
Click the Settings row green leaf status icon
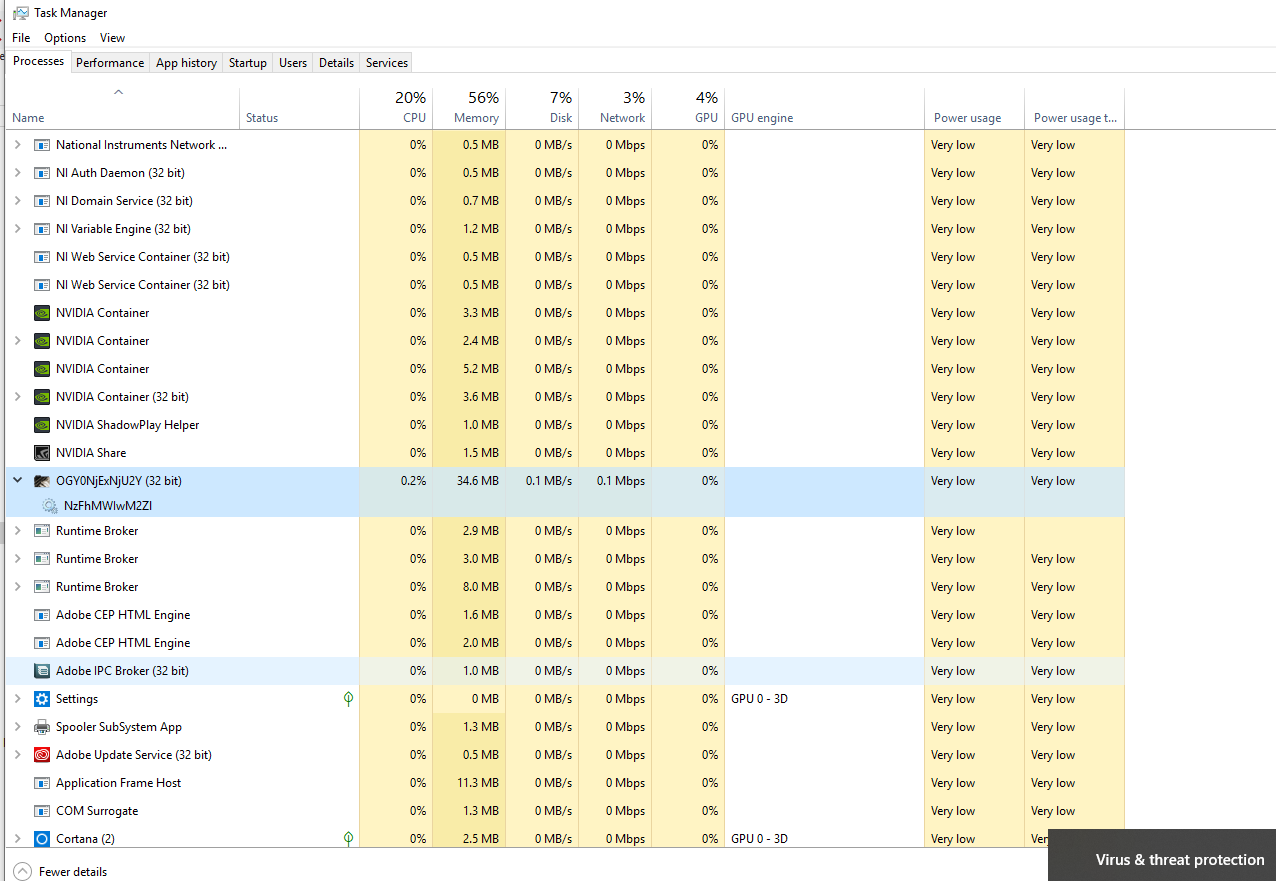point(348,699)
